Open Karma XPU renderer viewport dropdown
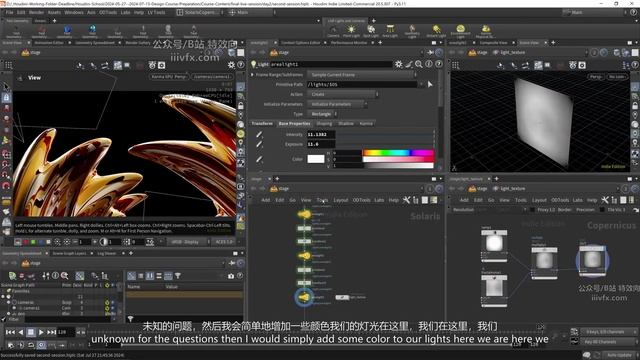This screenshot has width=640, height=360. tap(169, 76)
